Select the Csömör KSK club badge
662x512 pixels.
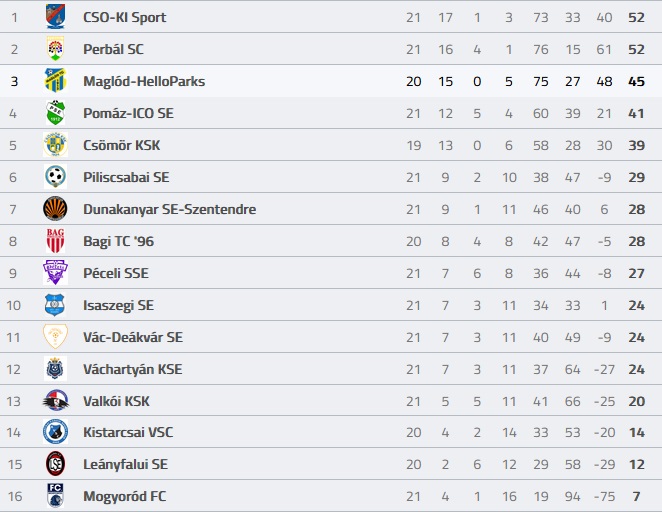[x=55, y=144]
